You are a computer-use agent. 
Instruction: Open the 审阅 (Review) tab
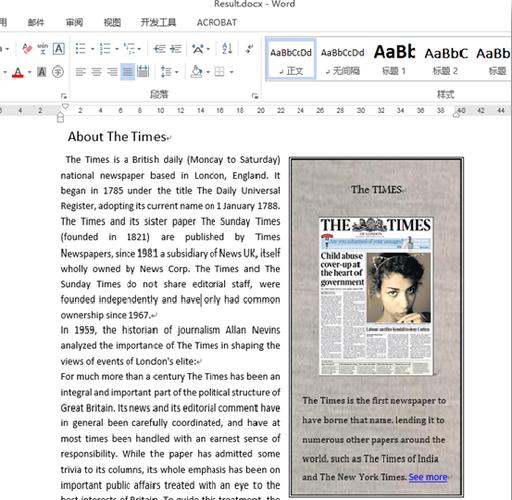(74, 22)
